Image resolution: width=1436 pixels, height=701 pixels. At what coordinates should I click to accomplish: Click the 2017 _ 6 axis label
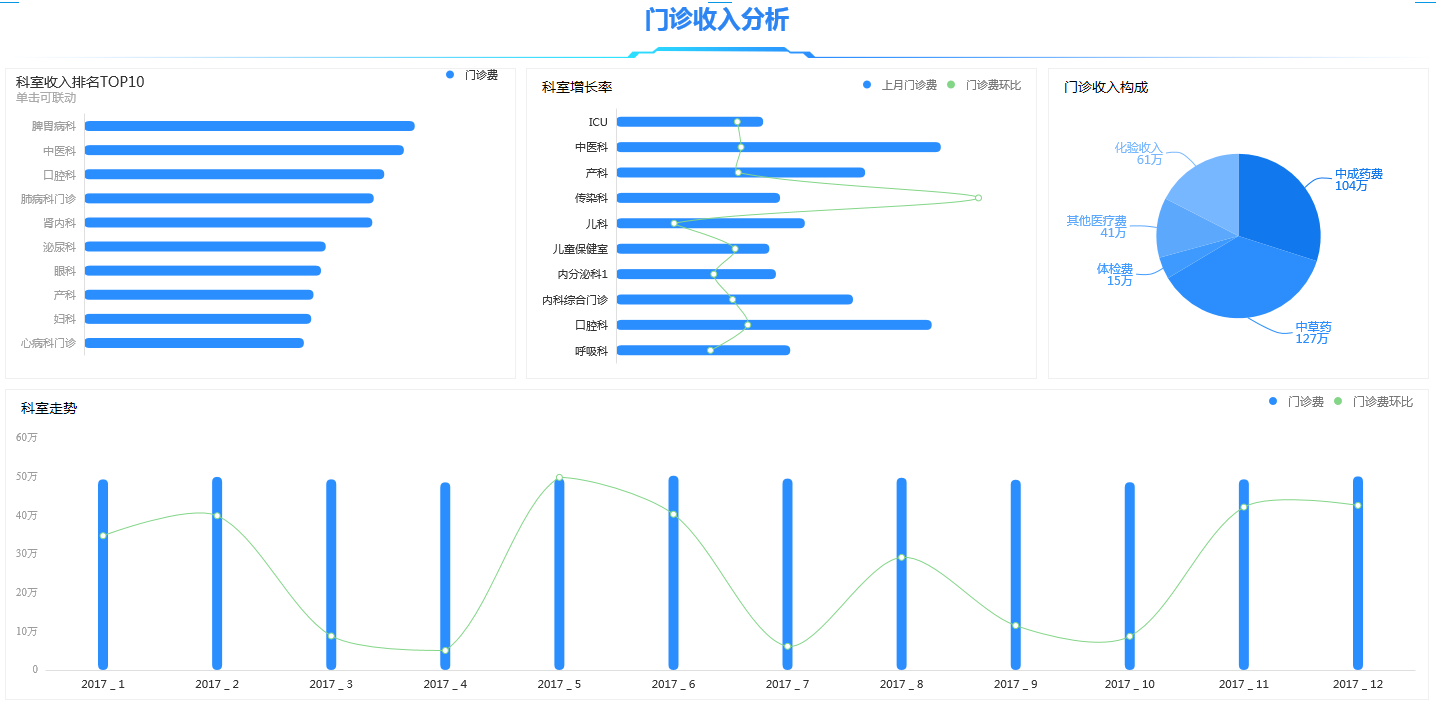point(673,684)
